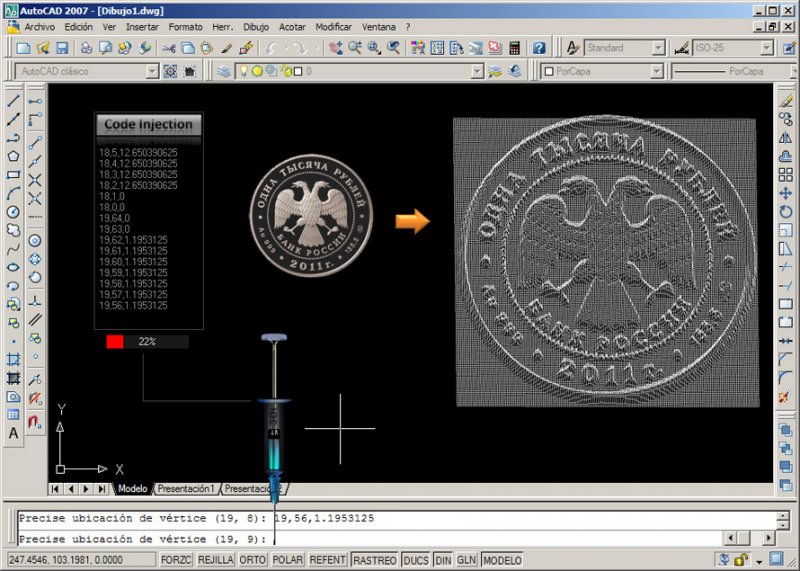Open the Layer Properties Manager icon

coord(224,71)
